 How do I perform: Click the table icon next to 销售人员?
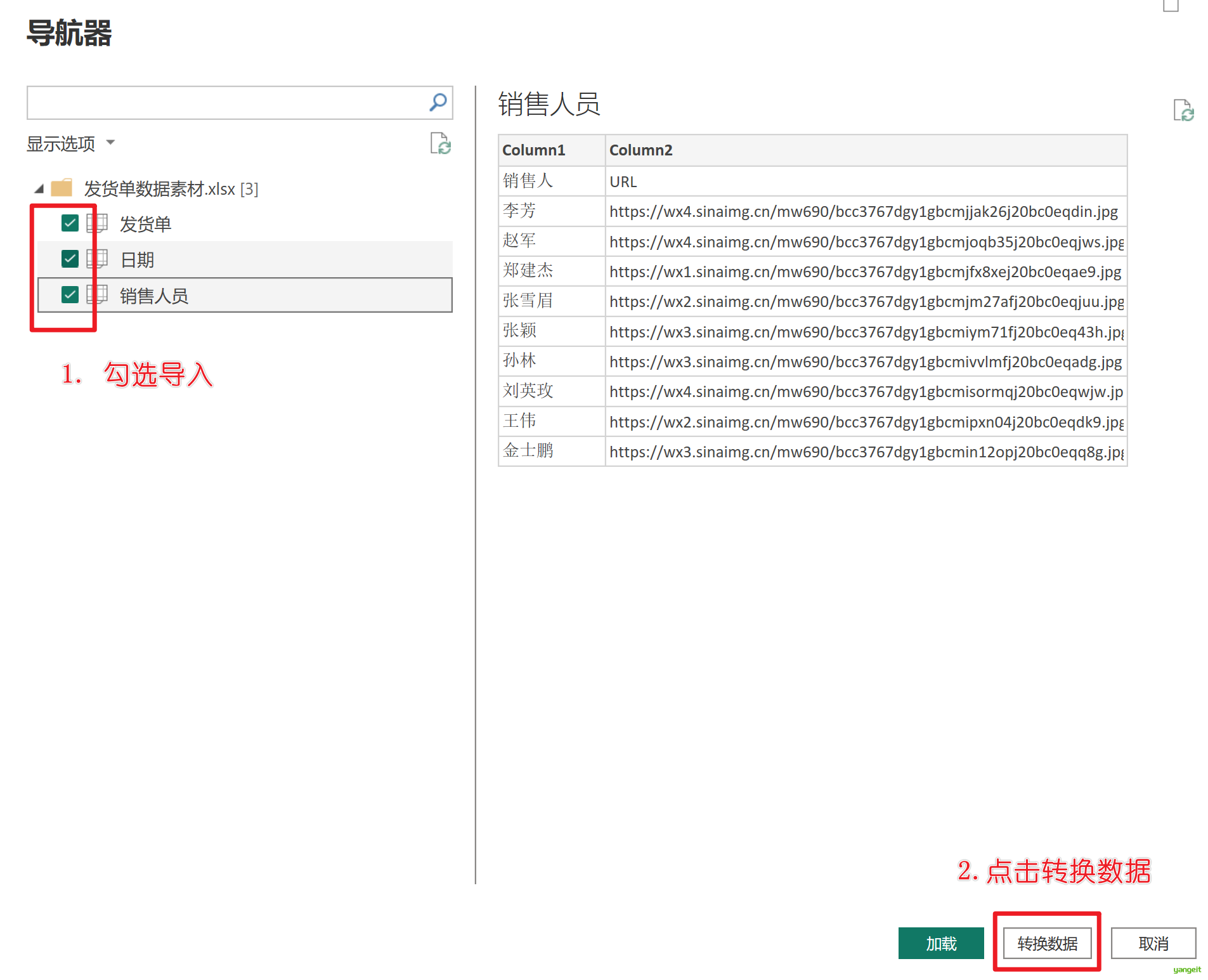[x=97, y=295]
